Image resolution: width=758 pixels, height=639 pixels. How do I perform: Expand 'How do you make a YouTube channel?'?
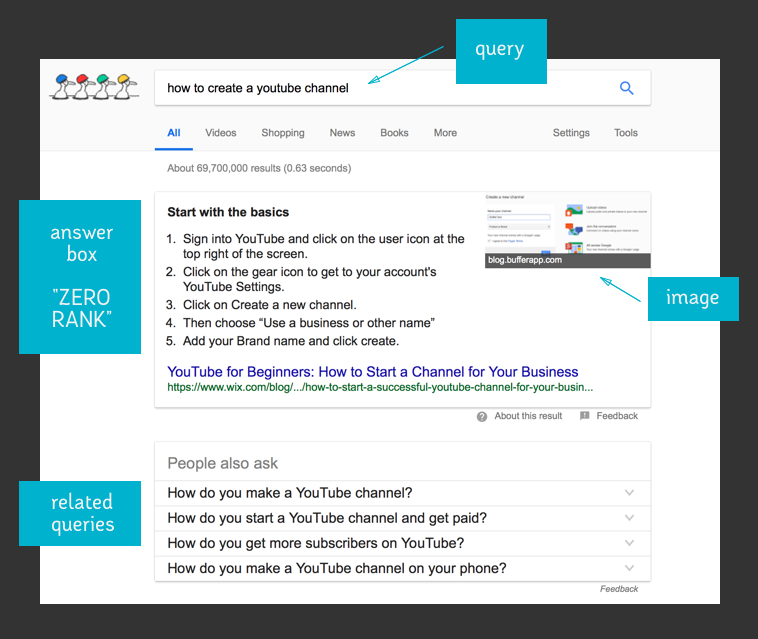pos(402,493)
